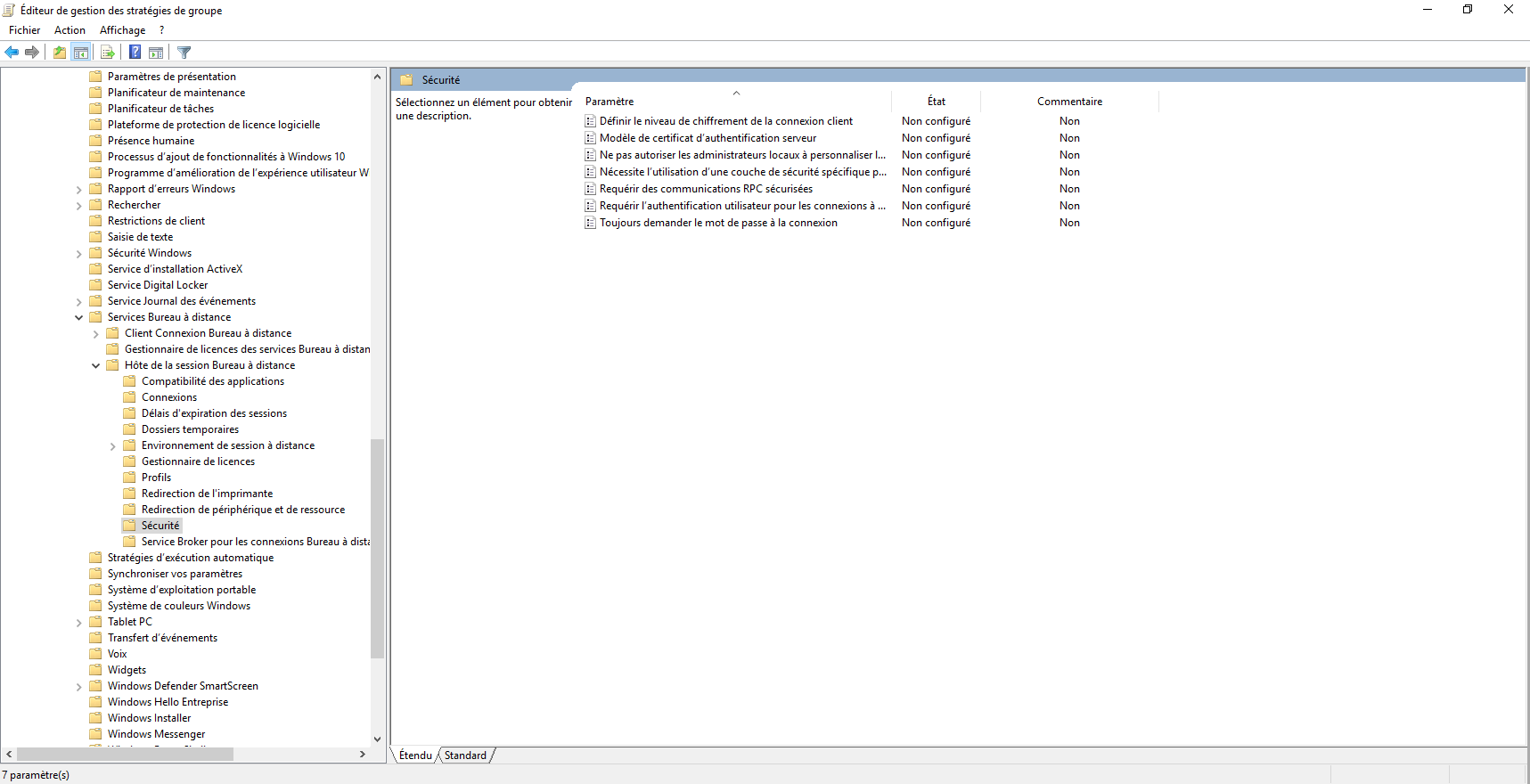Click the blue Back arrow in toolbar
This screenshot has width=1530, height=784.
[12, 53]
